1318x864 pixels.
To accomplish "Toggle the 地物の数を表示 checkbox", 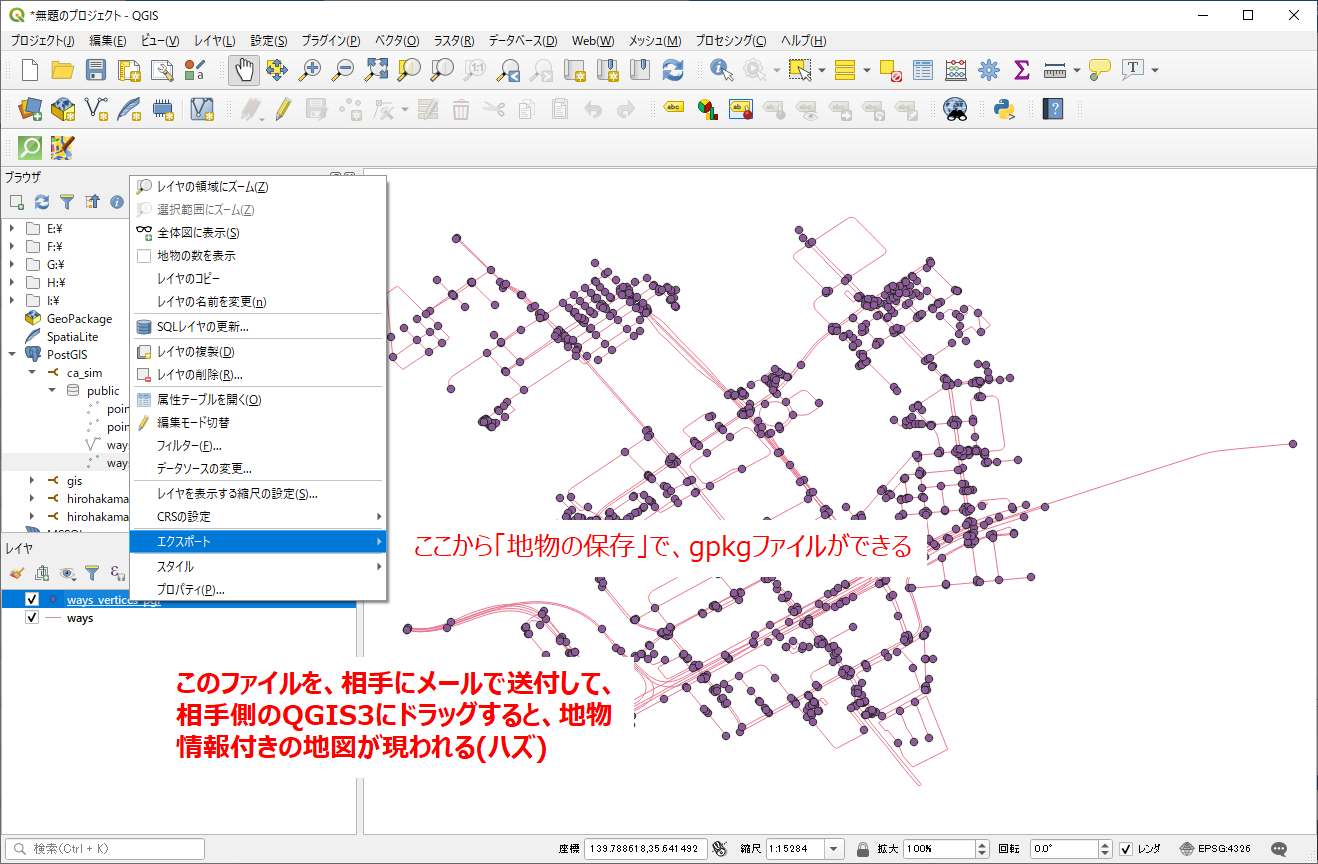I will 144,256.
